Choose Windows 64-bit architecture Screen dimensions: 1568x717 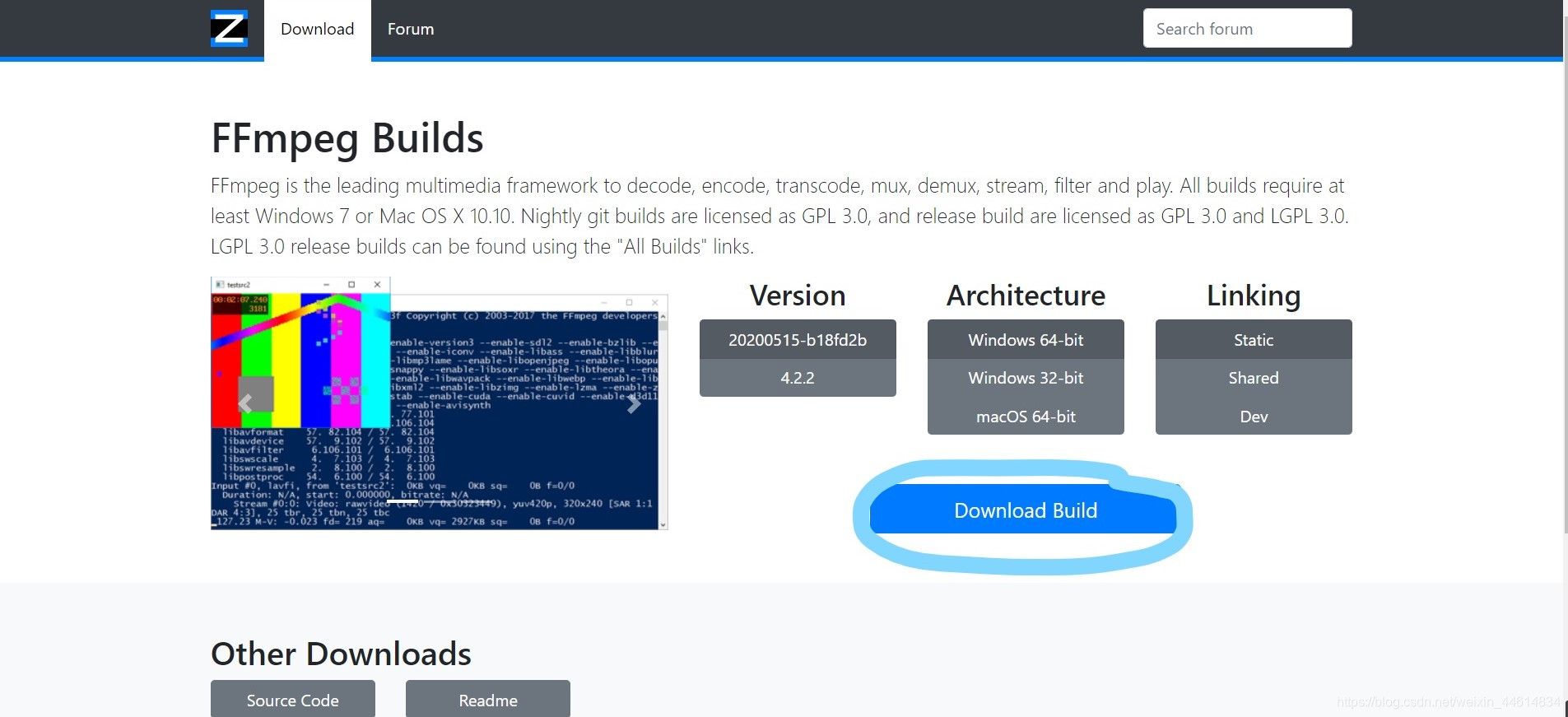tap(1026, 339)
